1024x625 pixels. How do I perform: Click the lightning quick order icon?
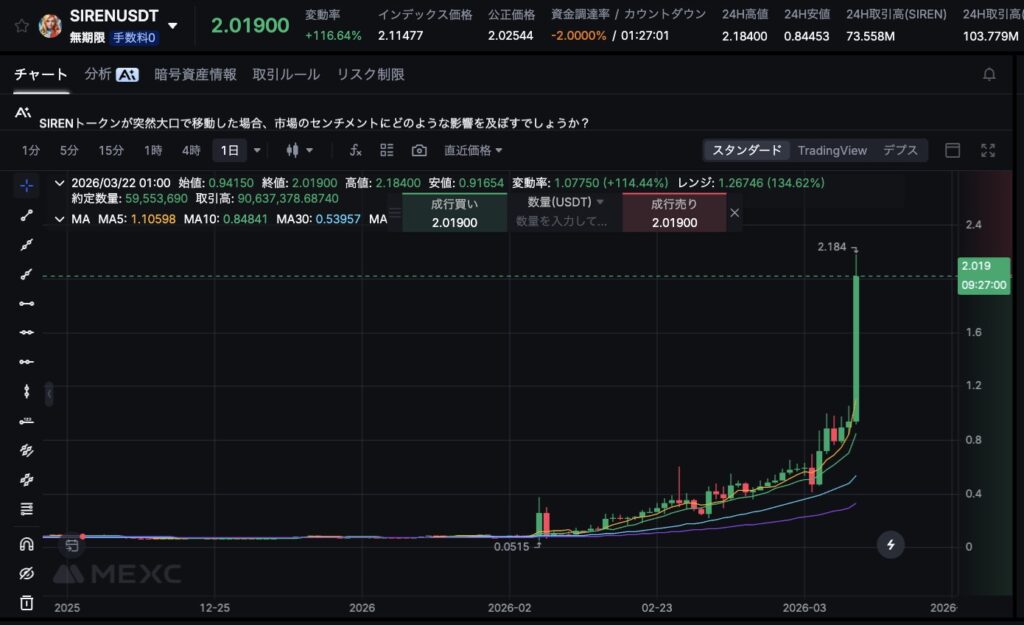pos(890,545)
